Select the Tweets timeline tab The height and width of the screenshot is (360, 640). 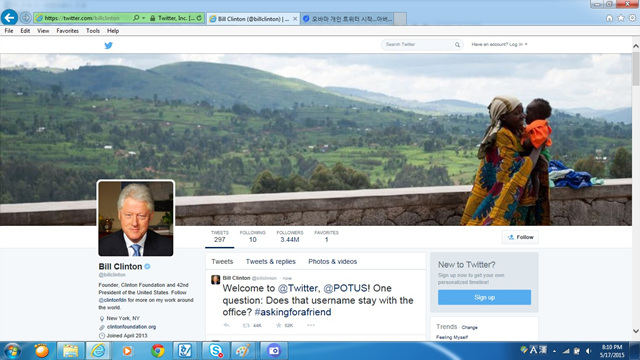click(x=222, y=262)
